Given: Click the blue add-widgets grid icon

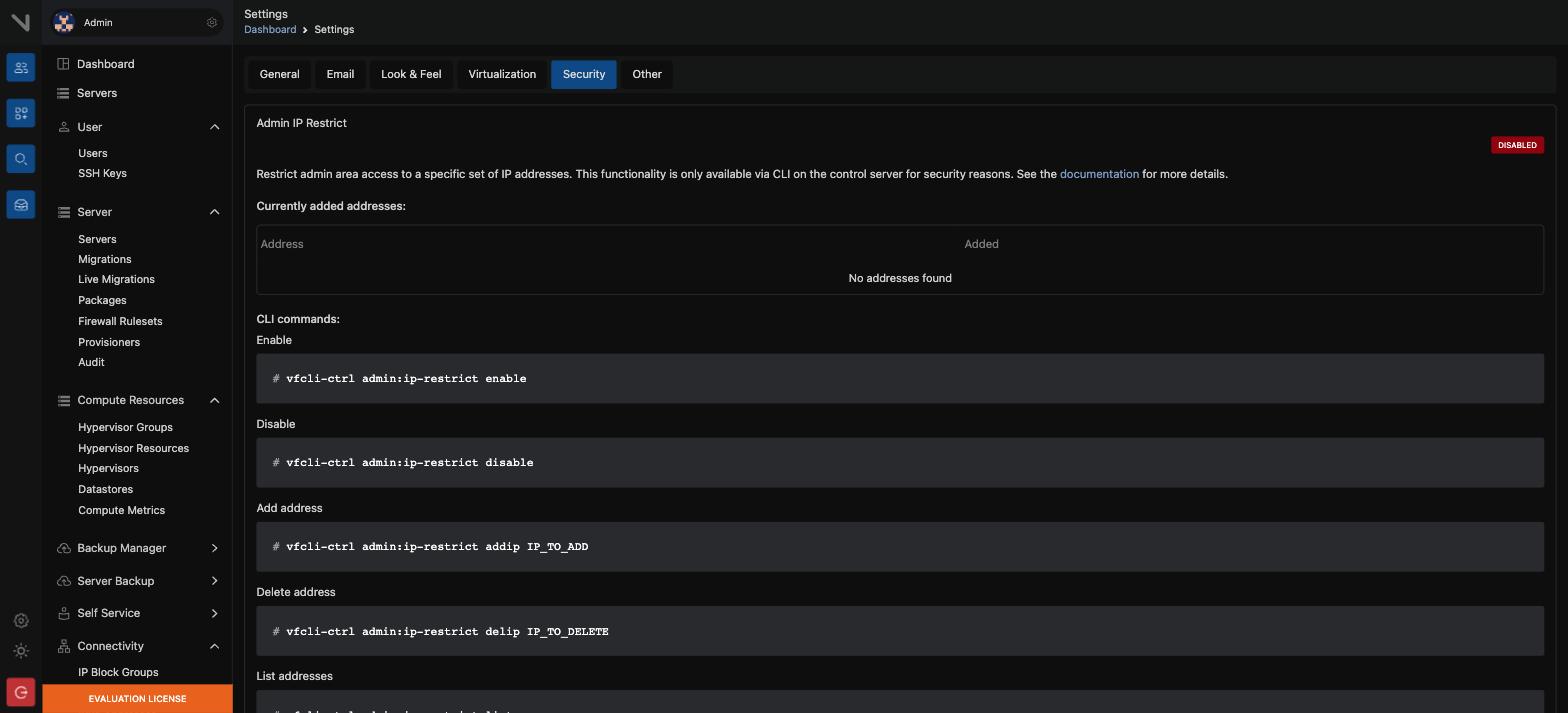Looking at the screenshot, I should coord(21,113).
